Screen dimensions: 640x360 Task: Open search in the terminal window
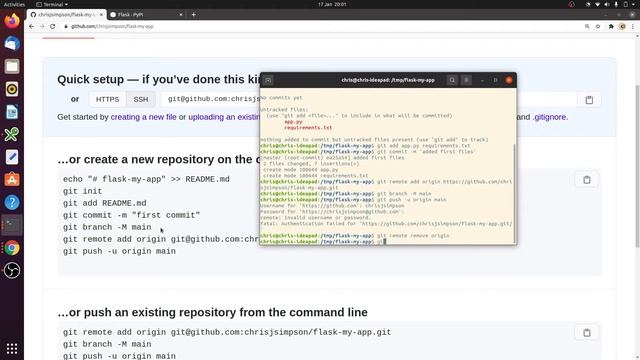click(x=452, y=80)
